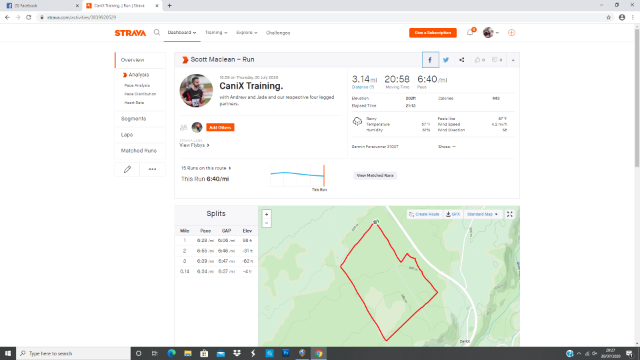640x360 pixels.
Task: Open Microsoft Edge from taskbar
Action: coord(171,353)
